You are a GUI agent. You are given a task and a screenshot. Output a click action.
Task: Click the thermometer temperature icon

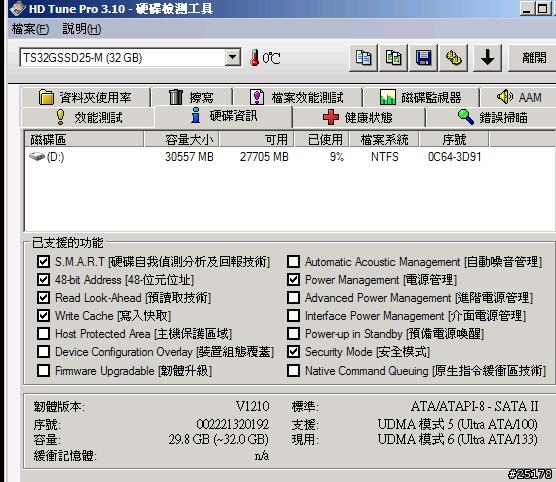pyautogui.click(x=254, y=58)
